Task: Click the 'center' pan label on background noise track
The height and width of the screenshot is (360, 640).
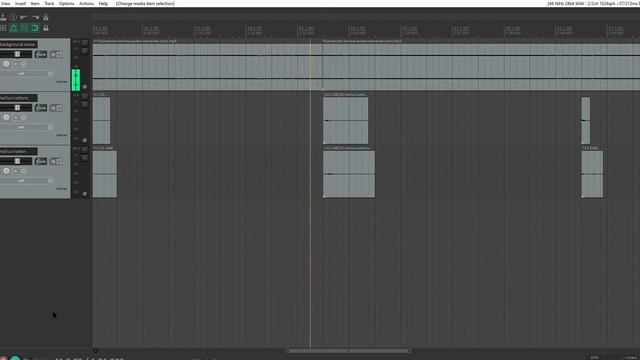Action: pos(62,82)
